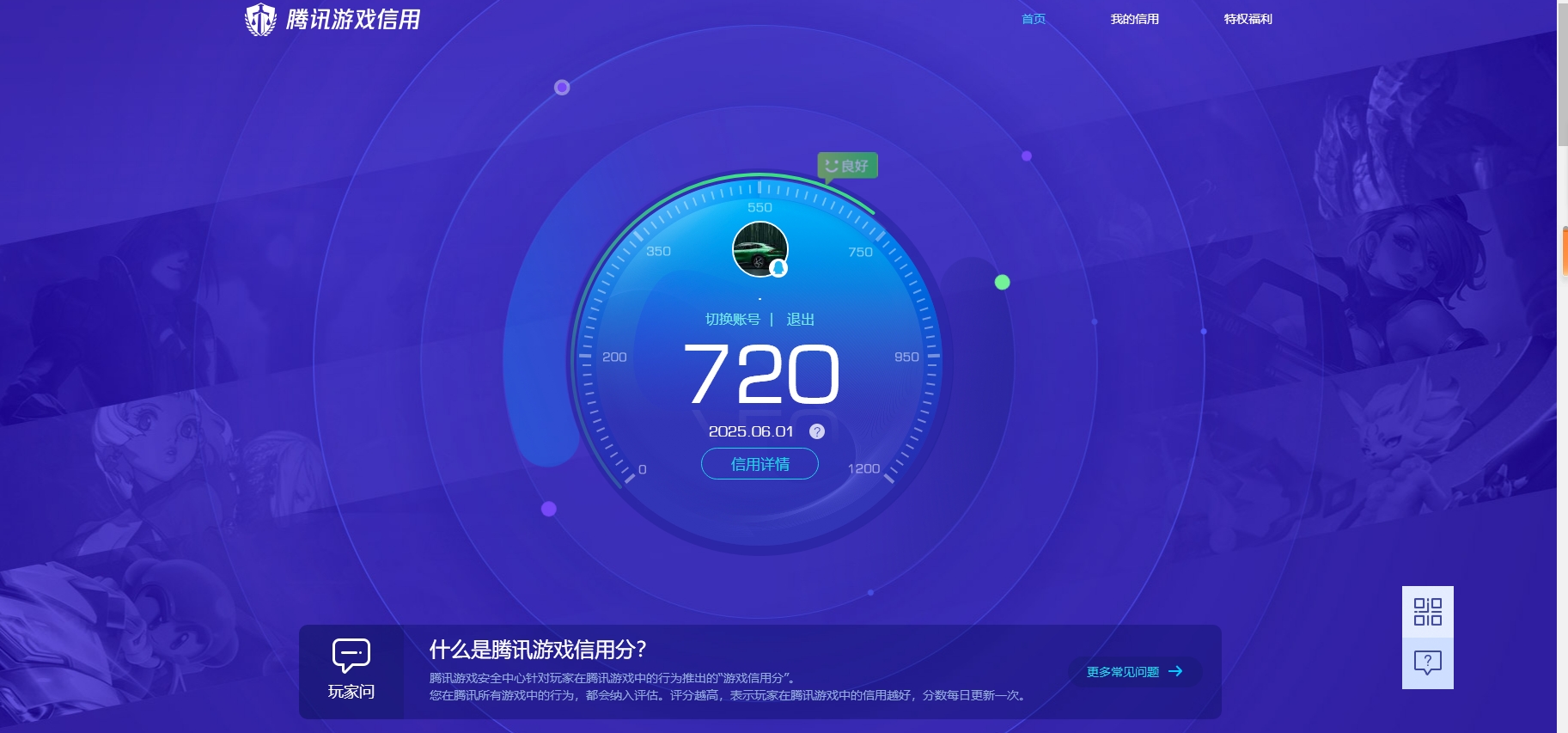Image resolution: width=1568 pixels, height=733 pixels.
Task: Click the 什么是腾讯游戏信用分? heading
Action: (538, 650)
